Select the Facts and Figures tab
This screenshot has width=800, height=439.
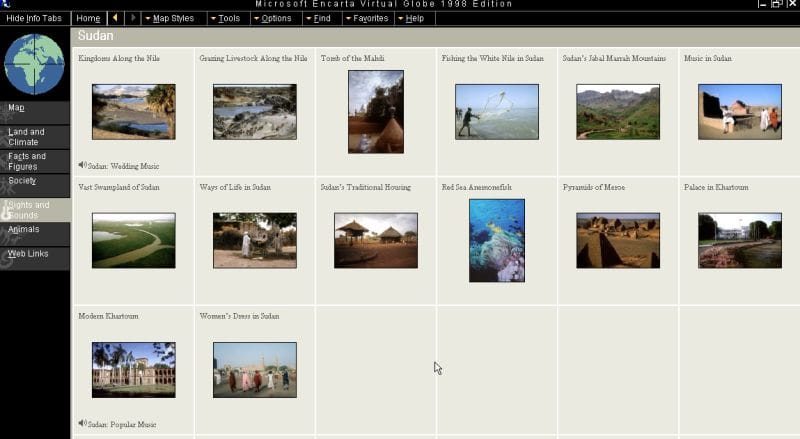pos(36,161)
